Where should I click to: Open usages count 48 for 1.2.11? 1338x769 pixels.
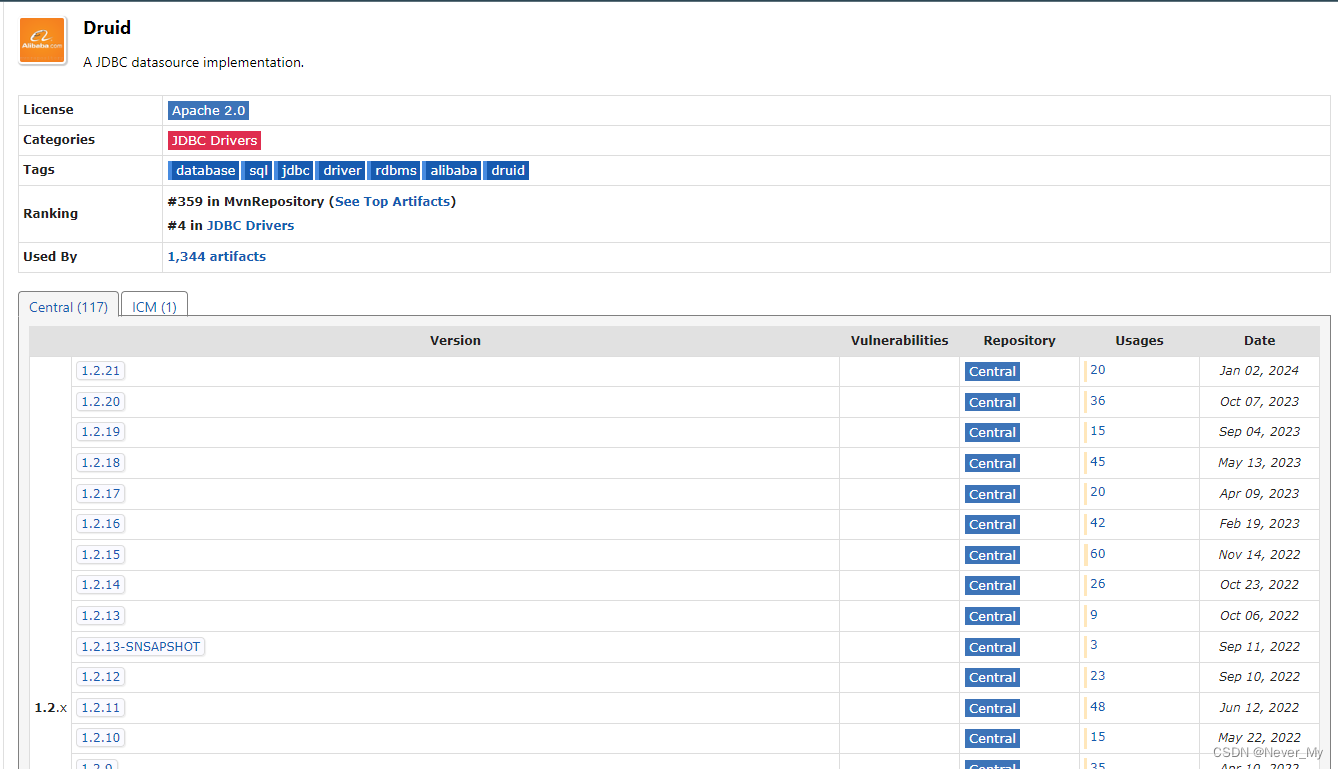pos(1098,706)
